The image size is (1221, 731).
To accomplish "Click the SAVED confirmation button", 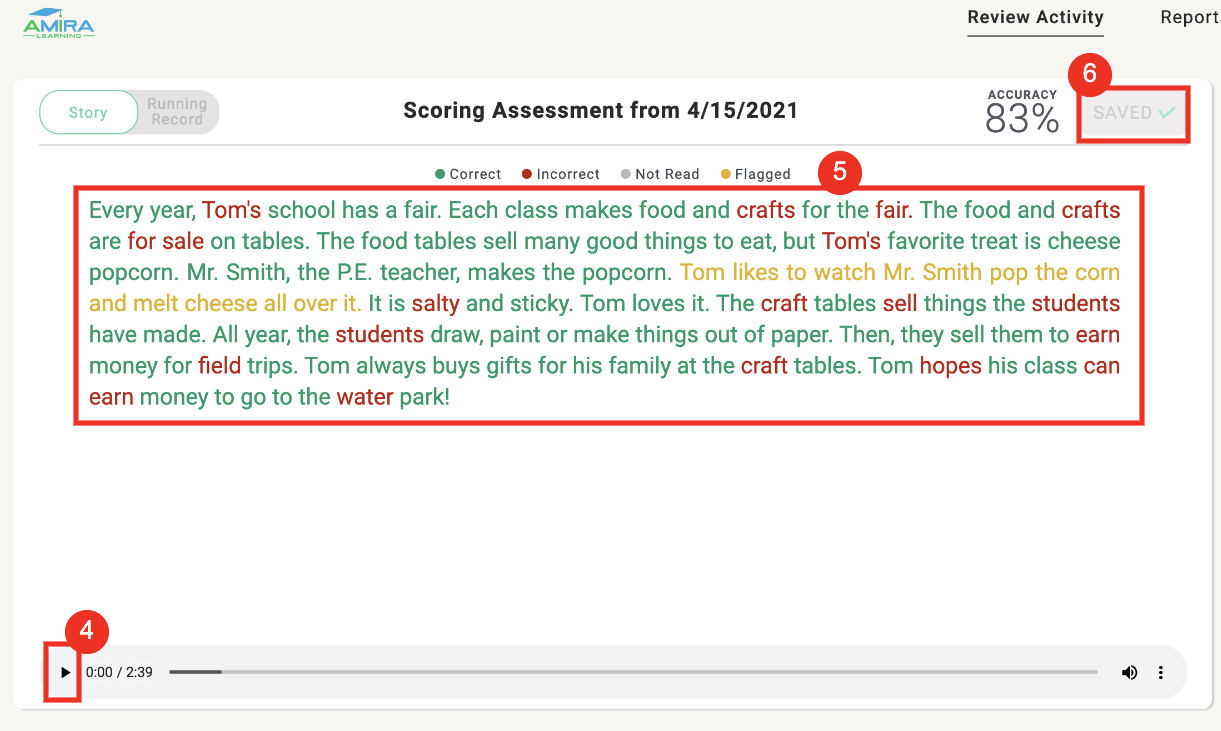I will [x=1133, y=113].
